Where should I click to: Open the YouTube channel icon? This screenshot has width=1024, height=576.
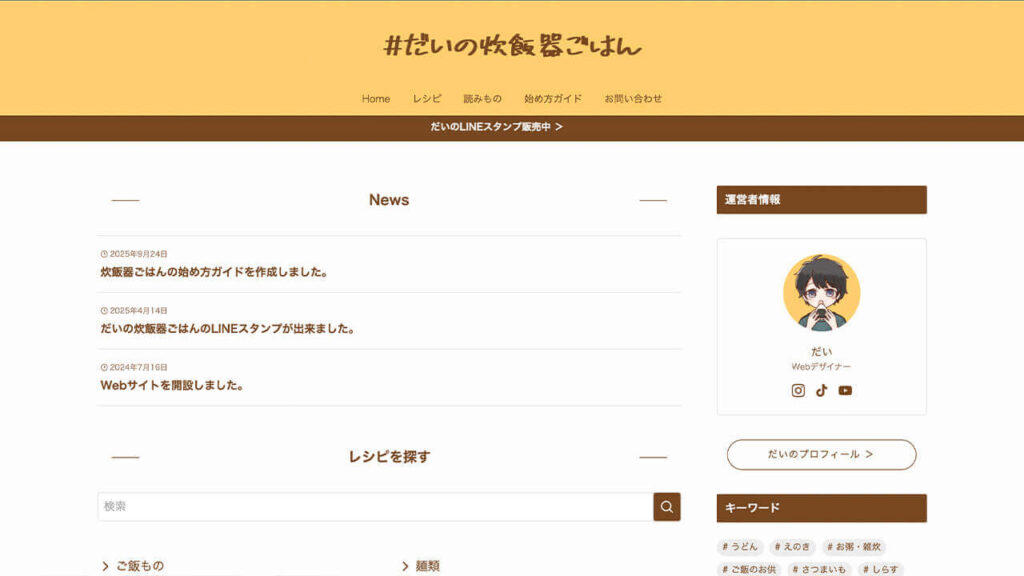845,391
